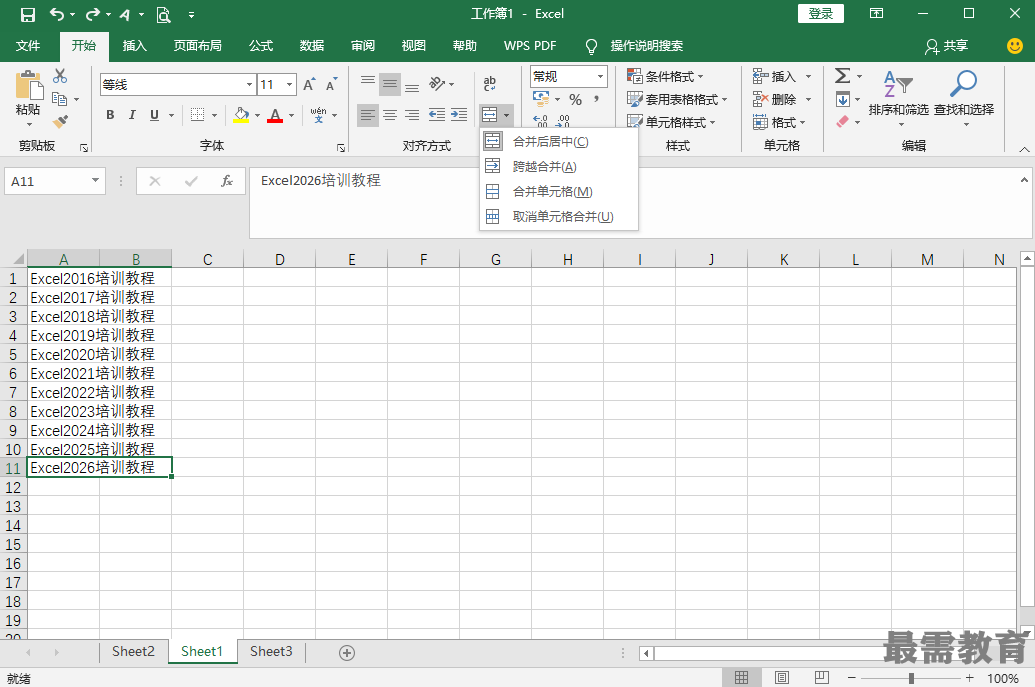
Task: Open Print Preview icon in quick access toolbar
Action: point(163,15)
